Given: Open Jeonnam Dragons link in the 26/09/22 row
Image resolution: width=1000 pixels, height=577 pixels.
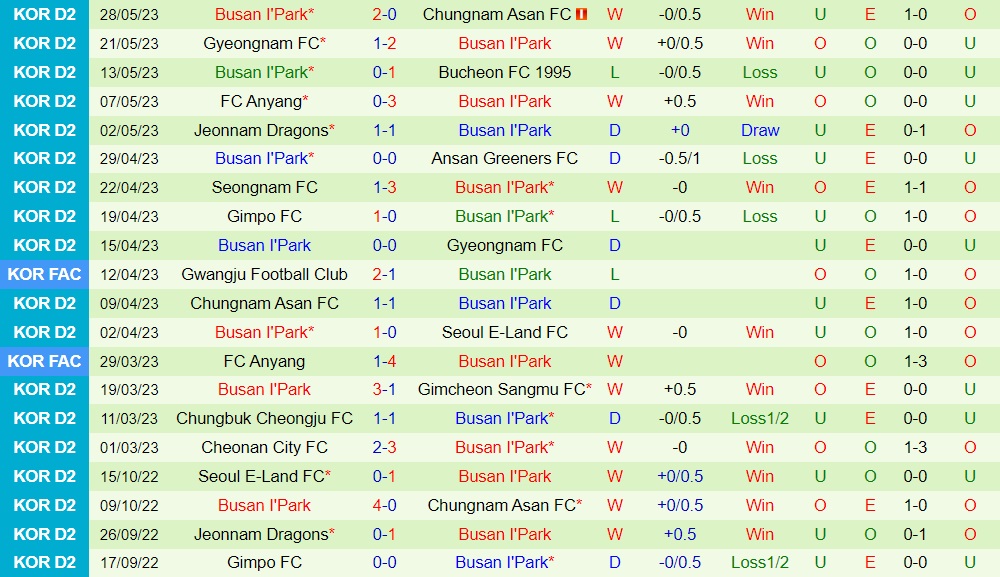Looking at the screenshot, I should point(264,534).
